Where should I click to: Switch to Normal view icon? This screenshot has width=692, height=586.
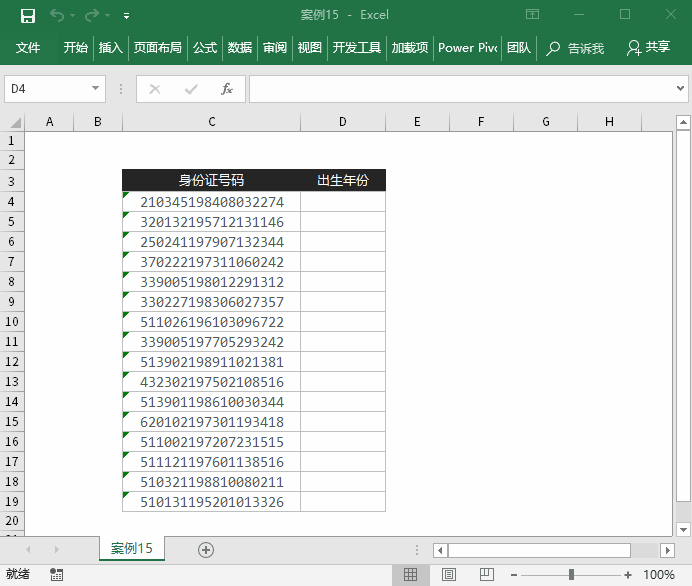410,575
